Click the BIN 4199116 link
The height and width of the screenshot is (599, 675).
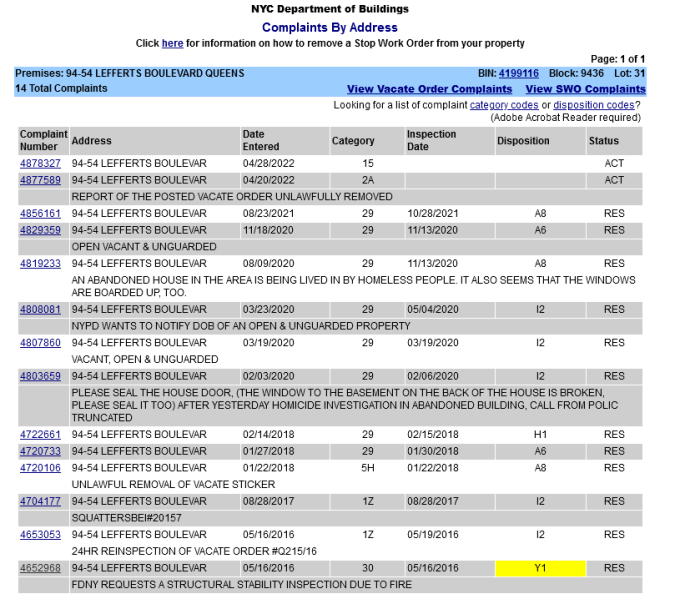tap(519, 74)
